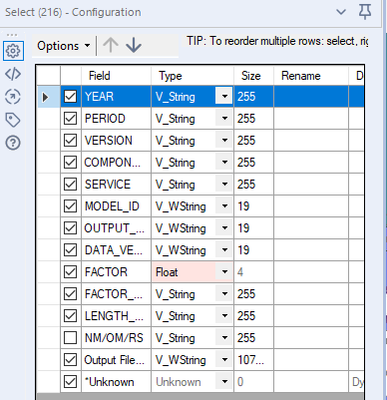Move selected row up with arrow
Screen dimensions: 387x400
pyautogui.click(x=110, y=45)
